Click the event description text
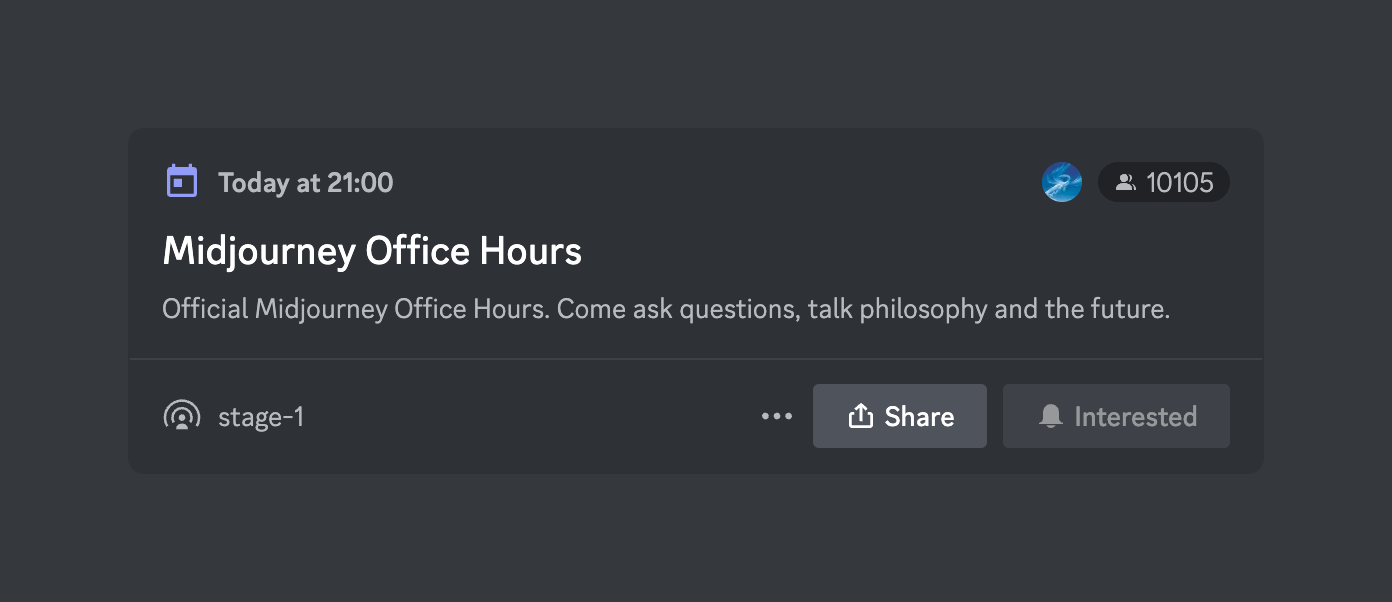The height and width of the screenshot is (602, 1392). (x=666, y=308)
